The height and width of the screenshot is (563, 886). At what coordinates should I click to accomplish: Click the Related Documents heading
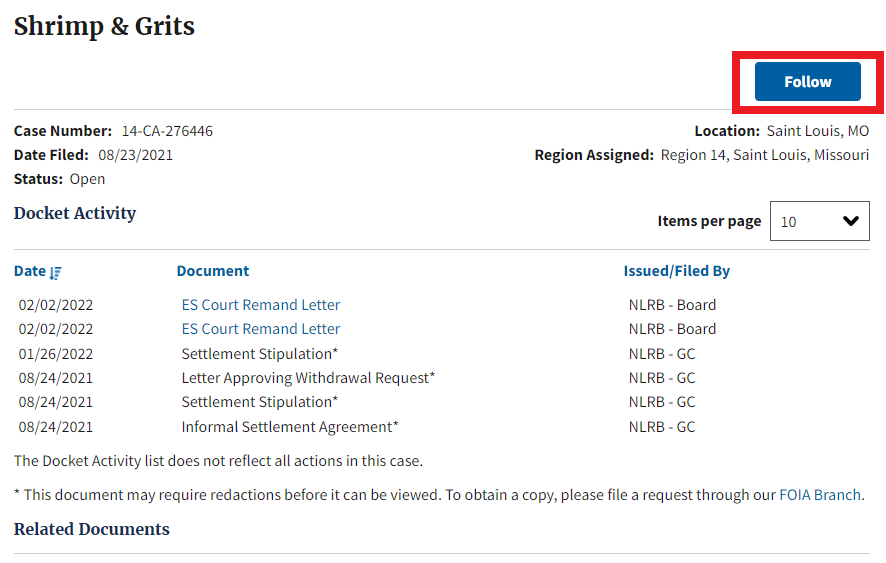click(x=92, y=529)
